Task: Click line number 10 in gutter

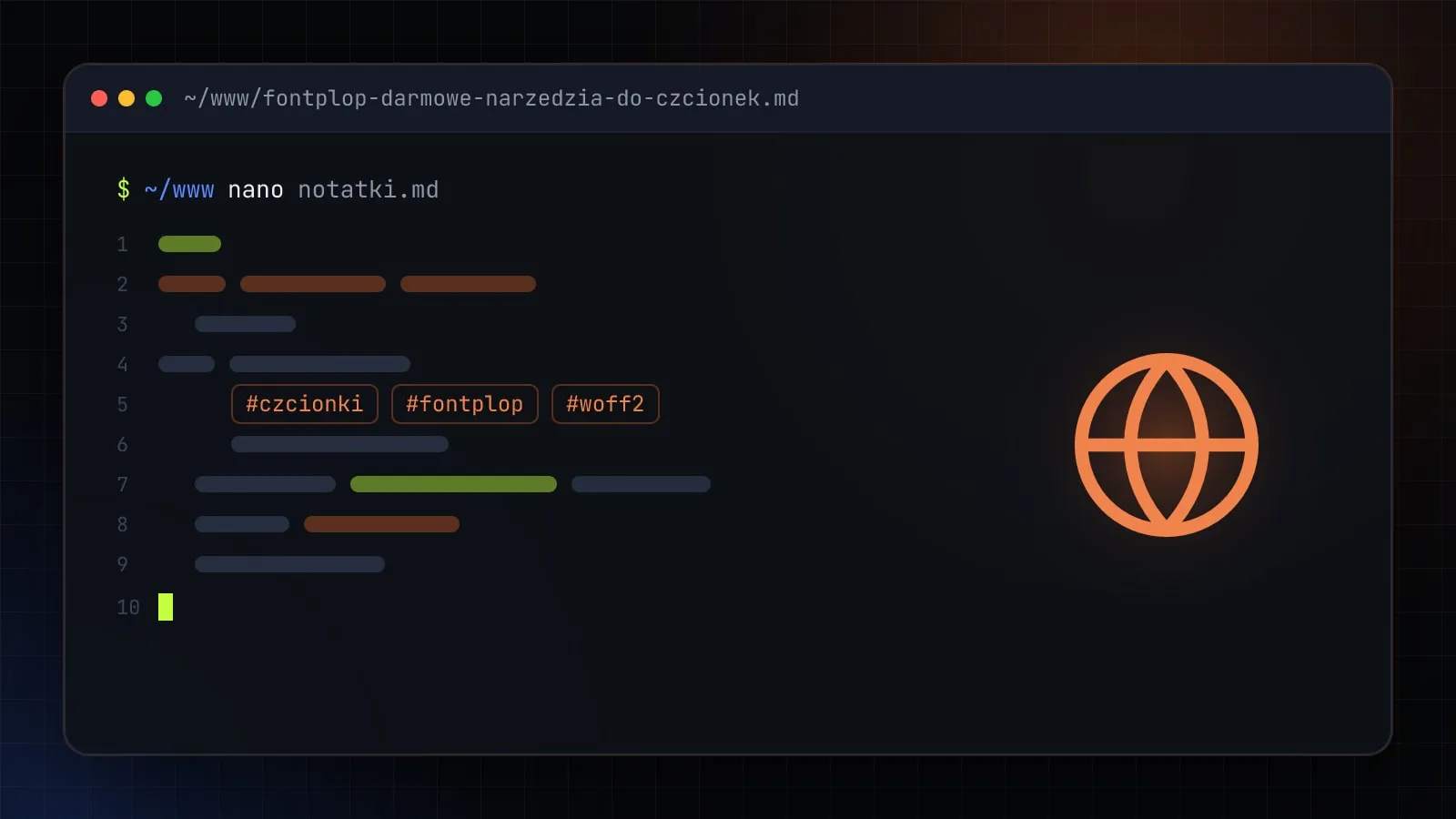Action: 128,607
